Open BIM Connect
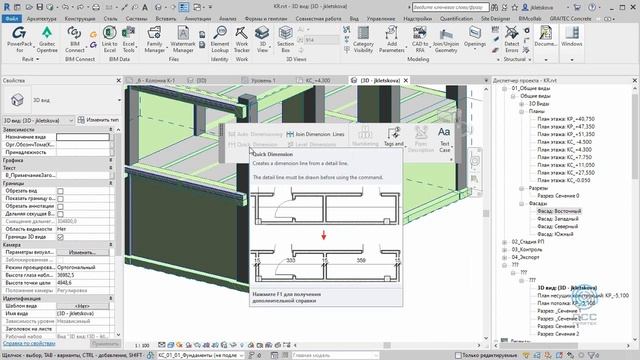Image resolution: width=640 pixels, height=360 pixels. [75, 39]
